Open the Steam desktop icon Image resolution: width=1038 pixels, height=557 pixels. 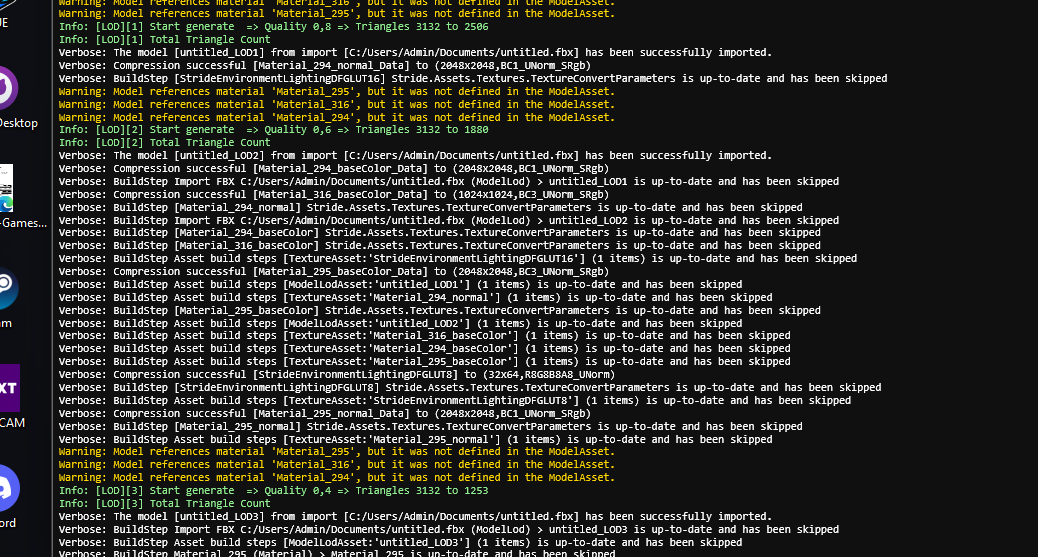[8, 288]
